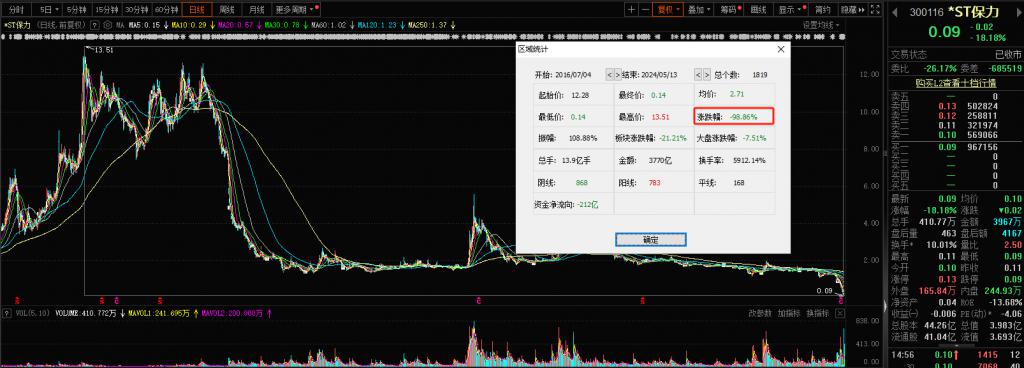Open the 复权 dropdown
The height and width of the screenshot is (368, 1024).
tap(668, 10)
